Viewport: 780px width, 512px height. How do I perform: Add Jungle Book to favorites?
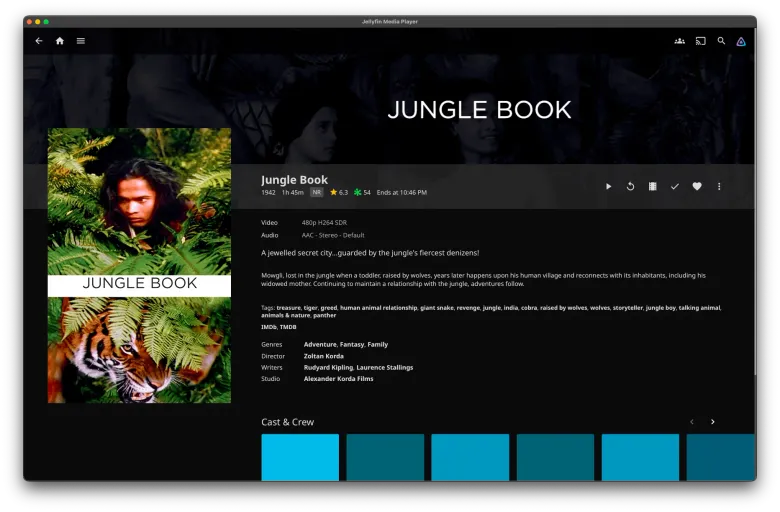(x=697, y=186)
